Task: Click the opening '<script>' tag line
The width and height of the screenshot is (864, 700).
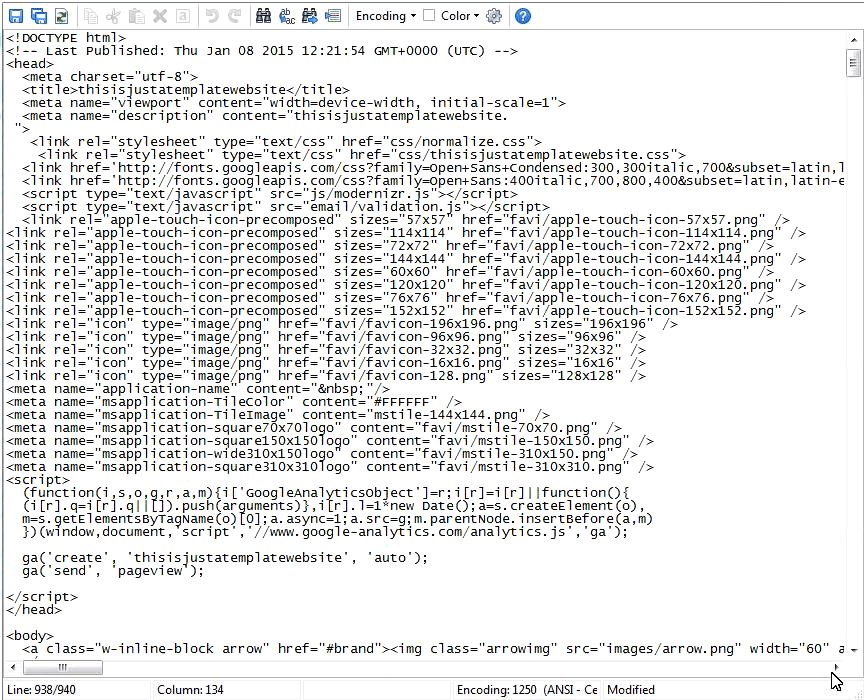Action: 38,480
